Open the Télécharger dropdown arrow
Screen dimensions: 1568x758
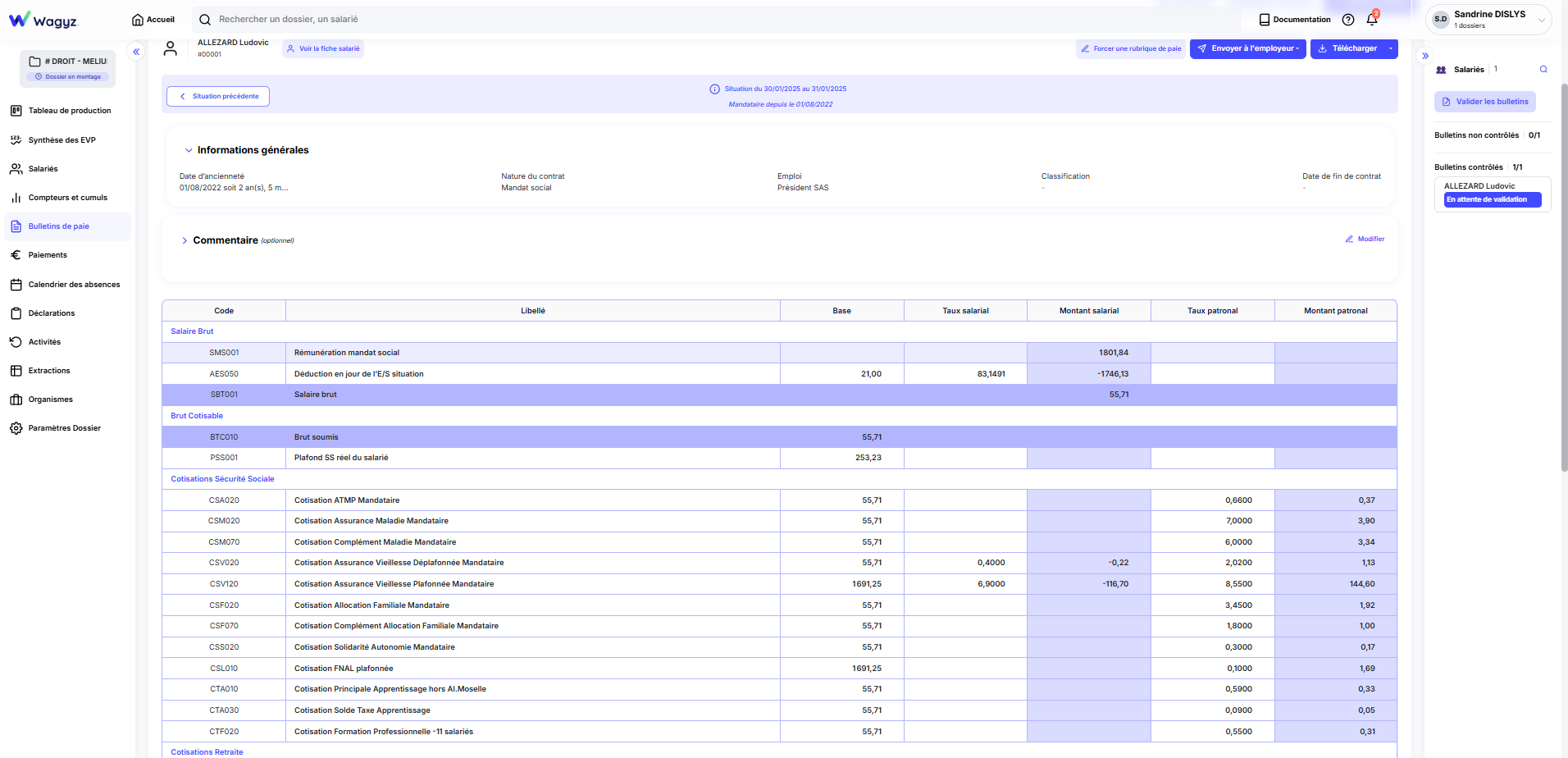[x=1391, y=48]
